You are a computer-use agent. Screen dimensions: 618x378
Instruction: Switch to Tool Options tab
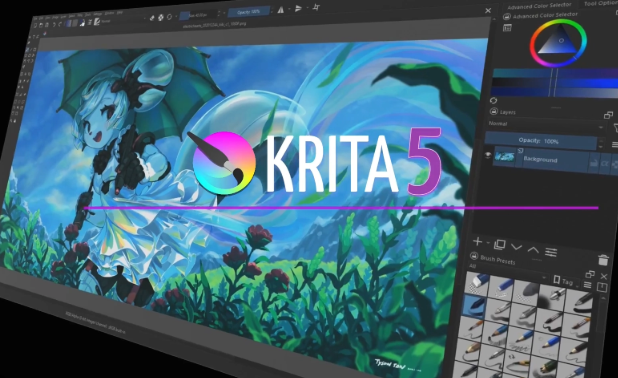tap(600, 3)
